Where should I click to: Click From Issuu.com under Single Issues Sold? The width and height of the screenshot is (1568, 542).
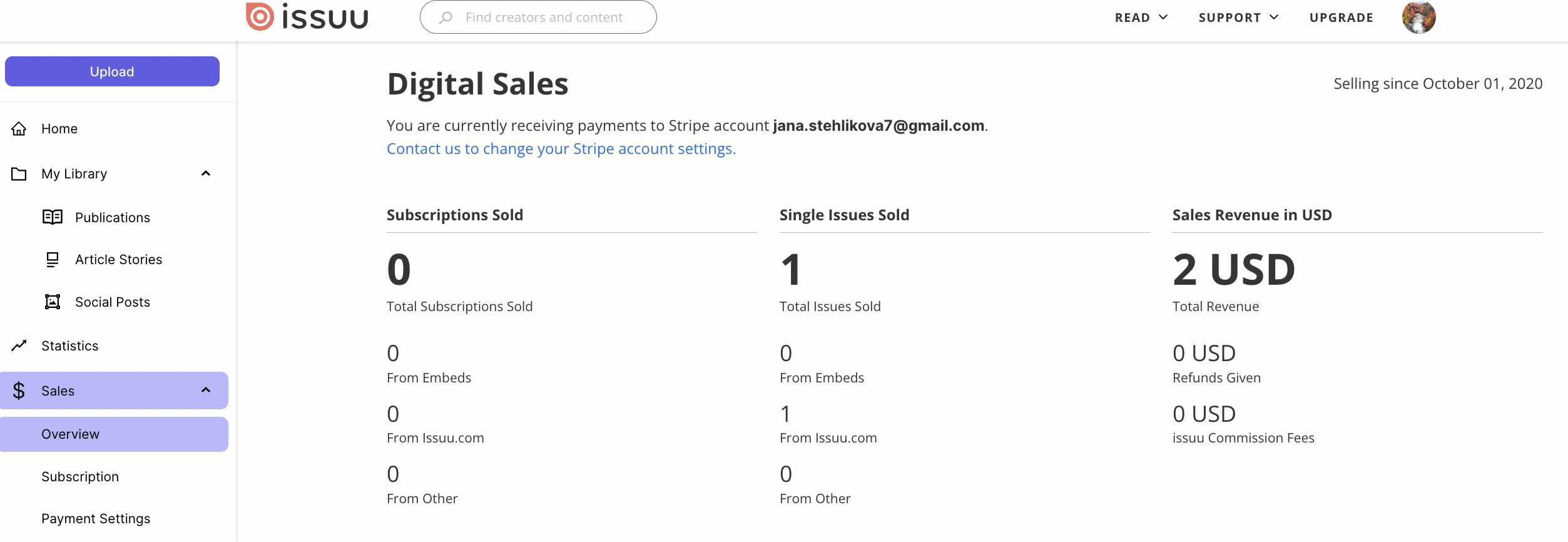(x=828, y=438)
